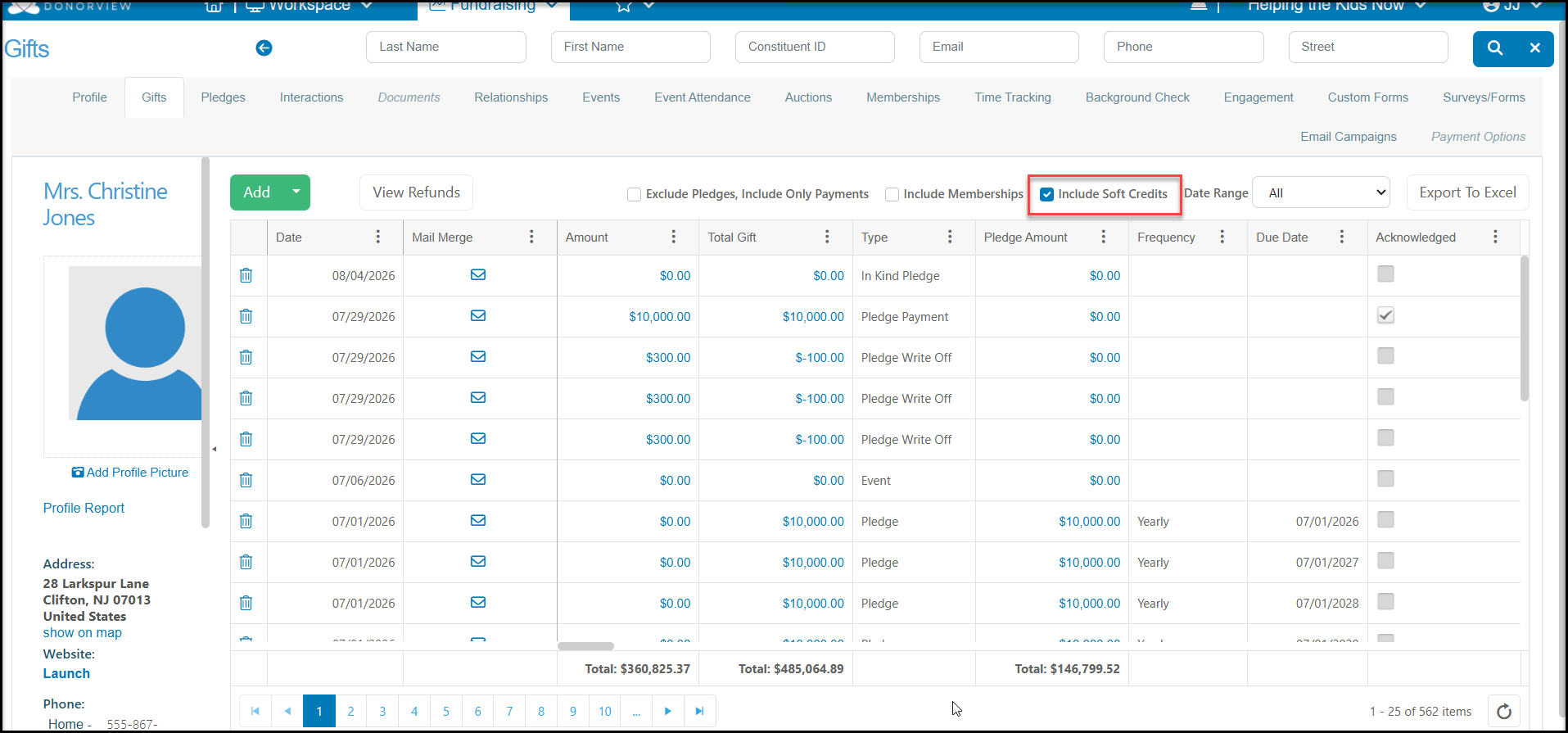
Task: Delete the 08/04/2026 In Kind Pledge gift
Action: click(246, 275)
